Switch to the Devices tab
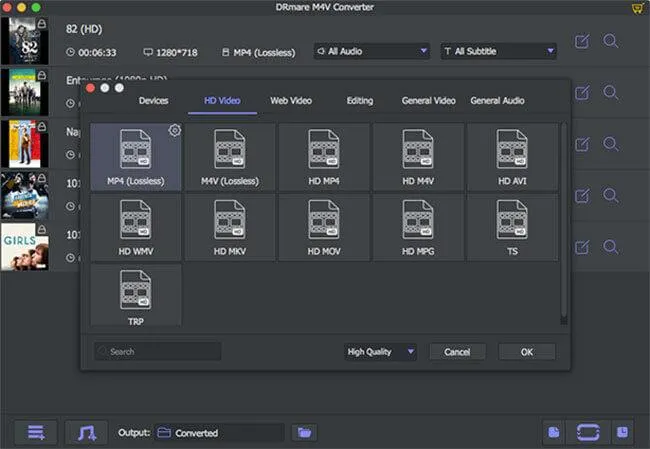Image resolution: width=650 pixels, height=449 pixels. click(x=153, y=100)
